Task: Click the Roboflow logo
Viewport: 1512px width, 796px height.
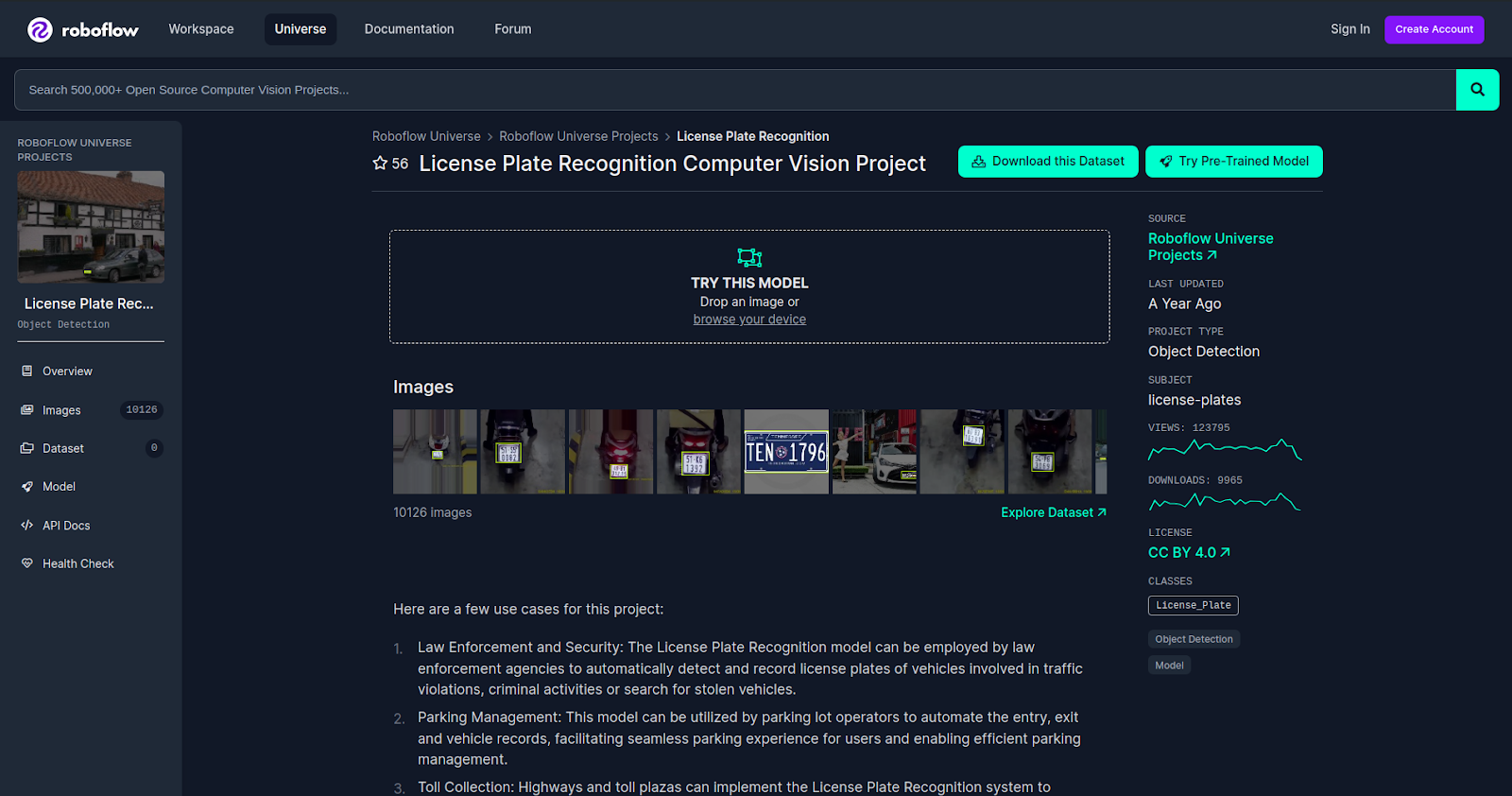Action: click(83, 30)
